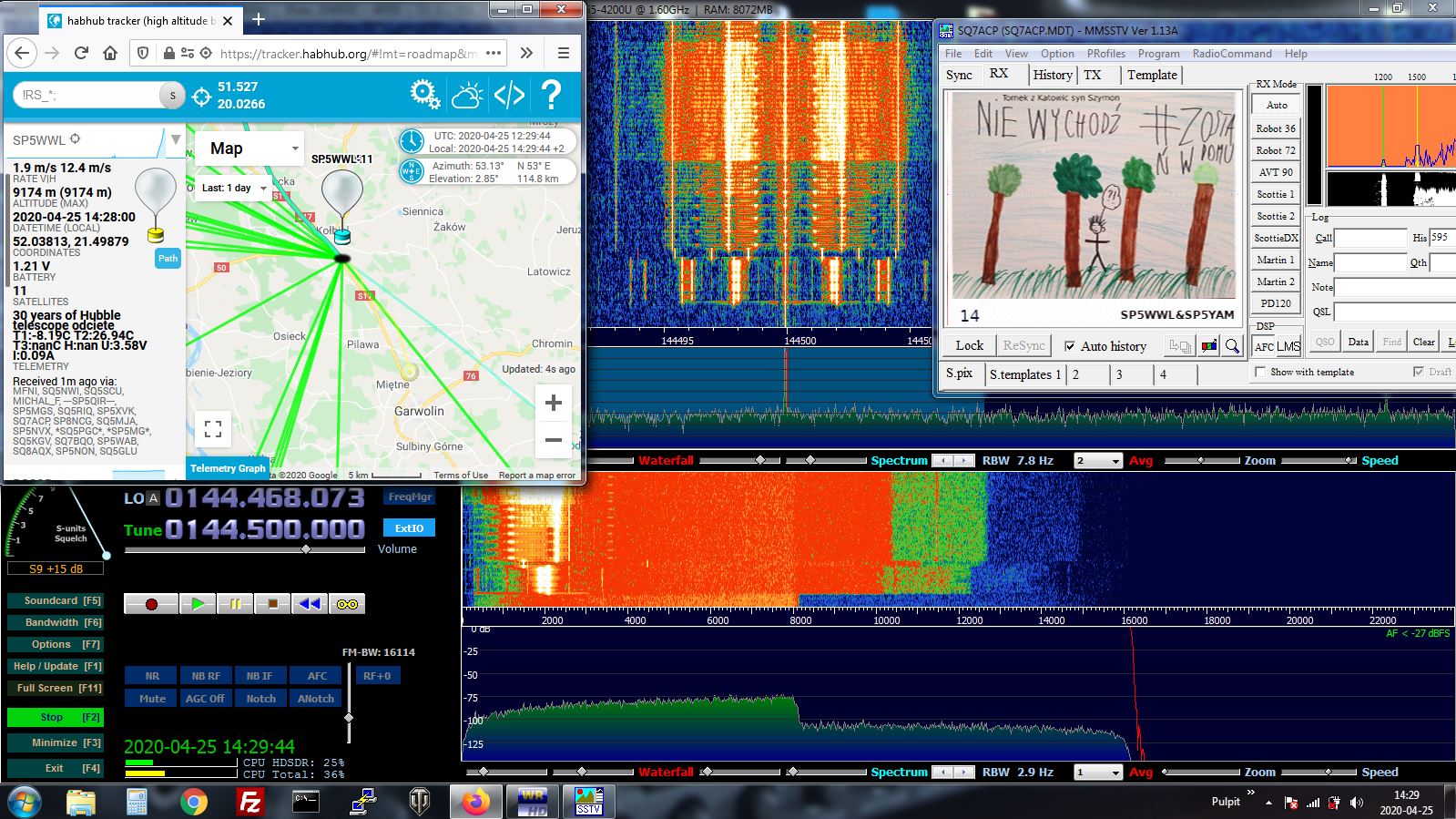Toggle the Auto history checkbox in MMSSTV

(x=1070, y=346)
